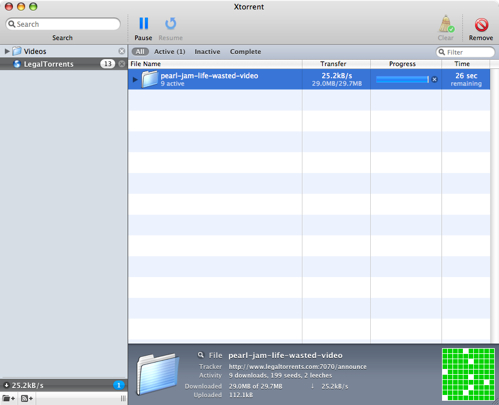Sort by Progress column header

[x=406, y=64]
